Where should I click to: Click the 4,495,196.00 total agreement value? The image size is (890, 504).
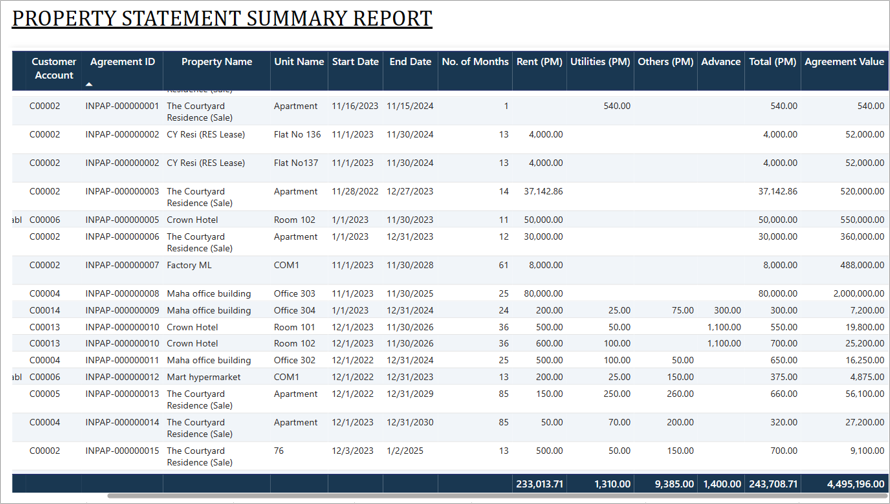coord(855,484)
